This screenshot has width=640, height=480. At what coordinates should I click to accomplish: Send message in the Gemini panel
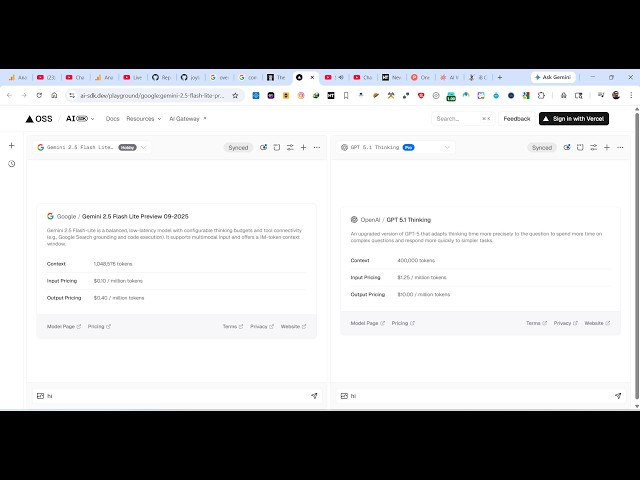pos(314,396)
